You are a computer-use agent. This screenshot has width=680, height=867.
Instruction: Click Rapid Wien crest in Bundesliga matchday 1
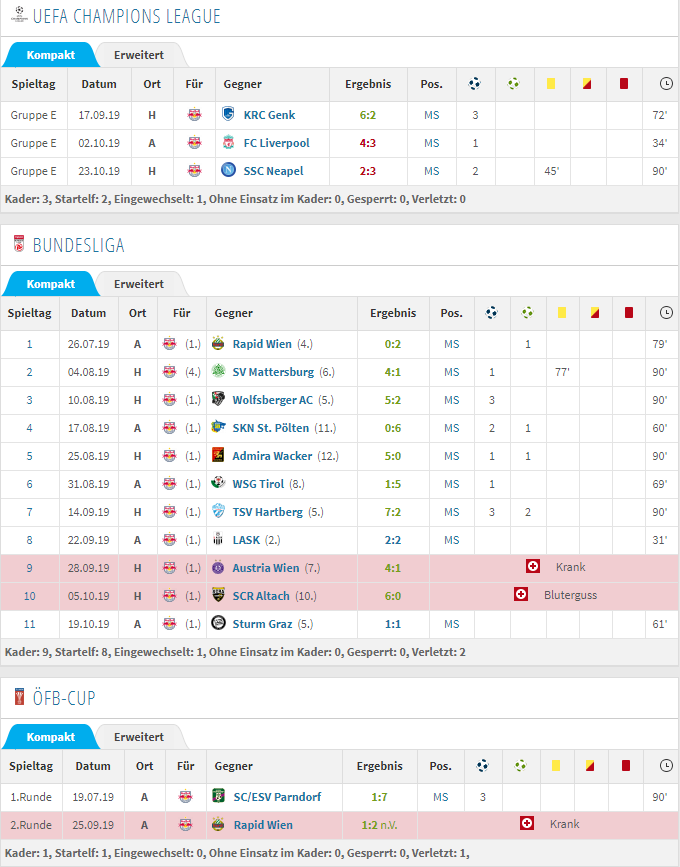[218, 343]
